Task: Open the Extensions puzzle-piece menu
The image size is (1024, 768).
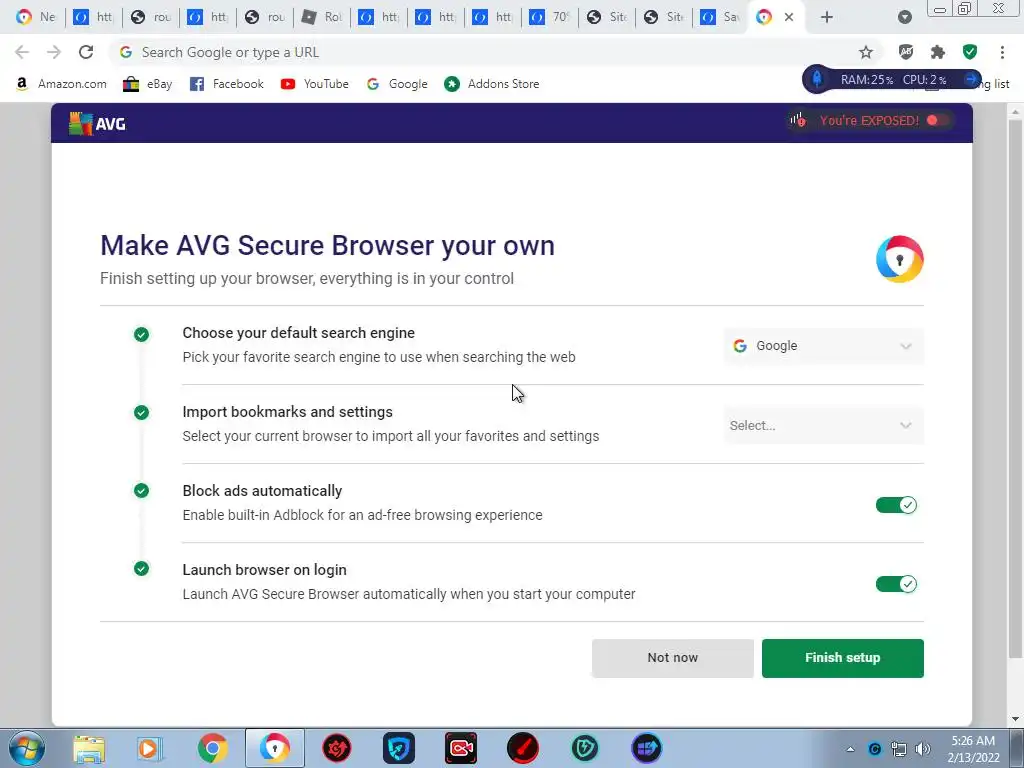Action: [938, 52]
